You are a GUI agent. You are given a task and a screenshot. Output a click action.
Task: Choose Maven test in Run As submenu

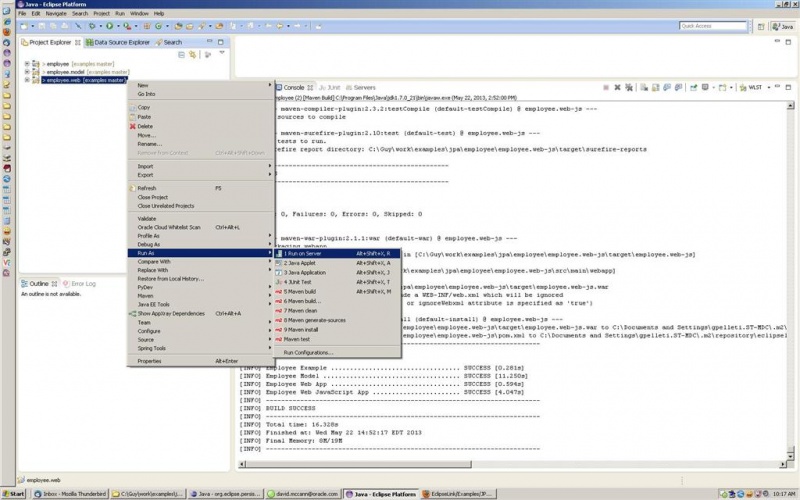coord(337,339)
